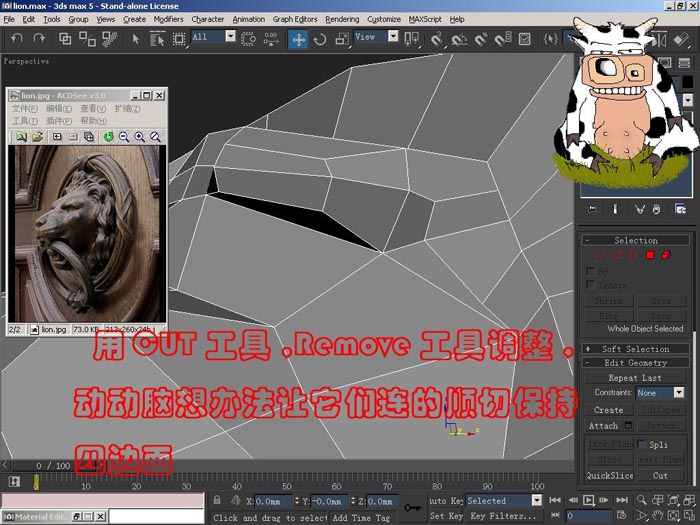
Task: Toggle the Spinner Snap icon
Action: (503, 39)
